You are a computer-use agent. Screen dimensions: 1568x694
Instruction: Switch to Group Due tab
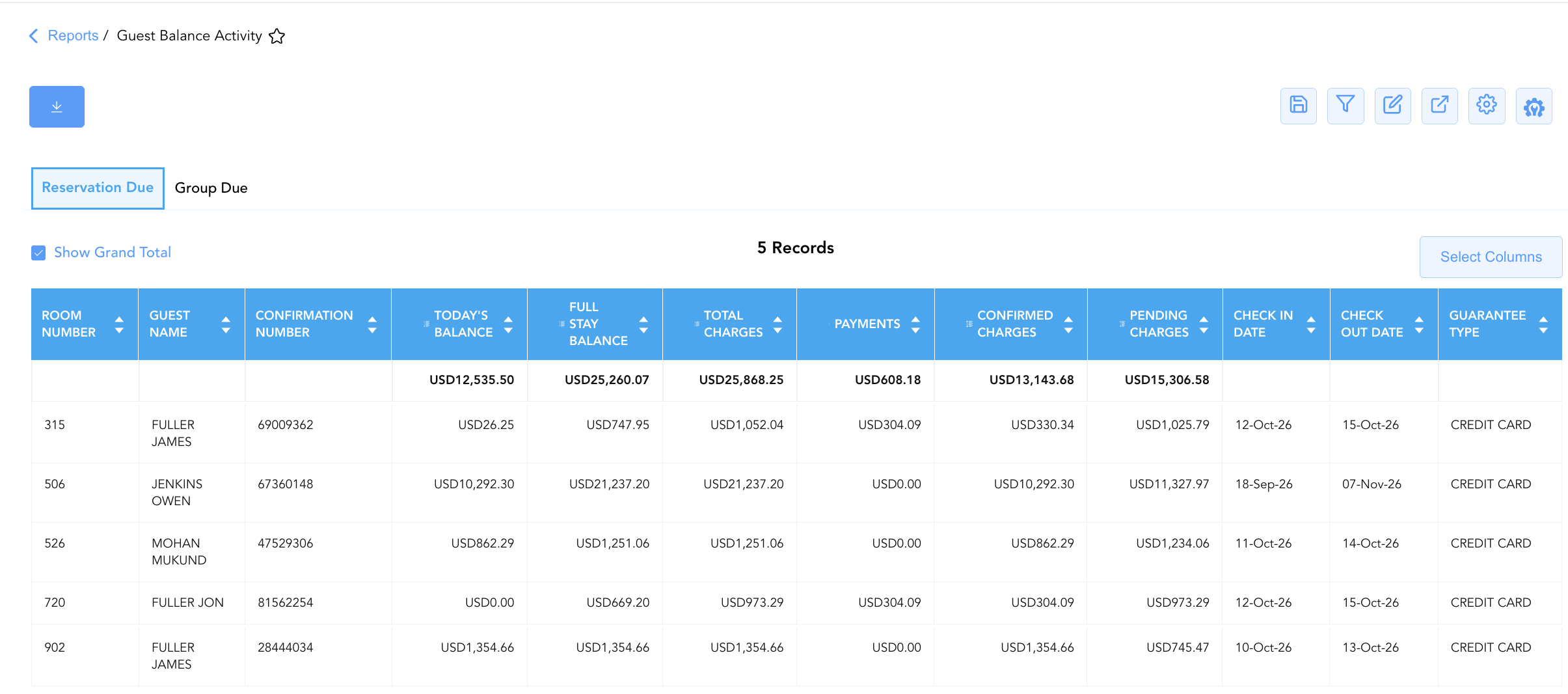[x=211, y=188]
